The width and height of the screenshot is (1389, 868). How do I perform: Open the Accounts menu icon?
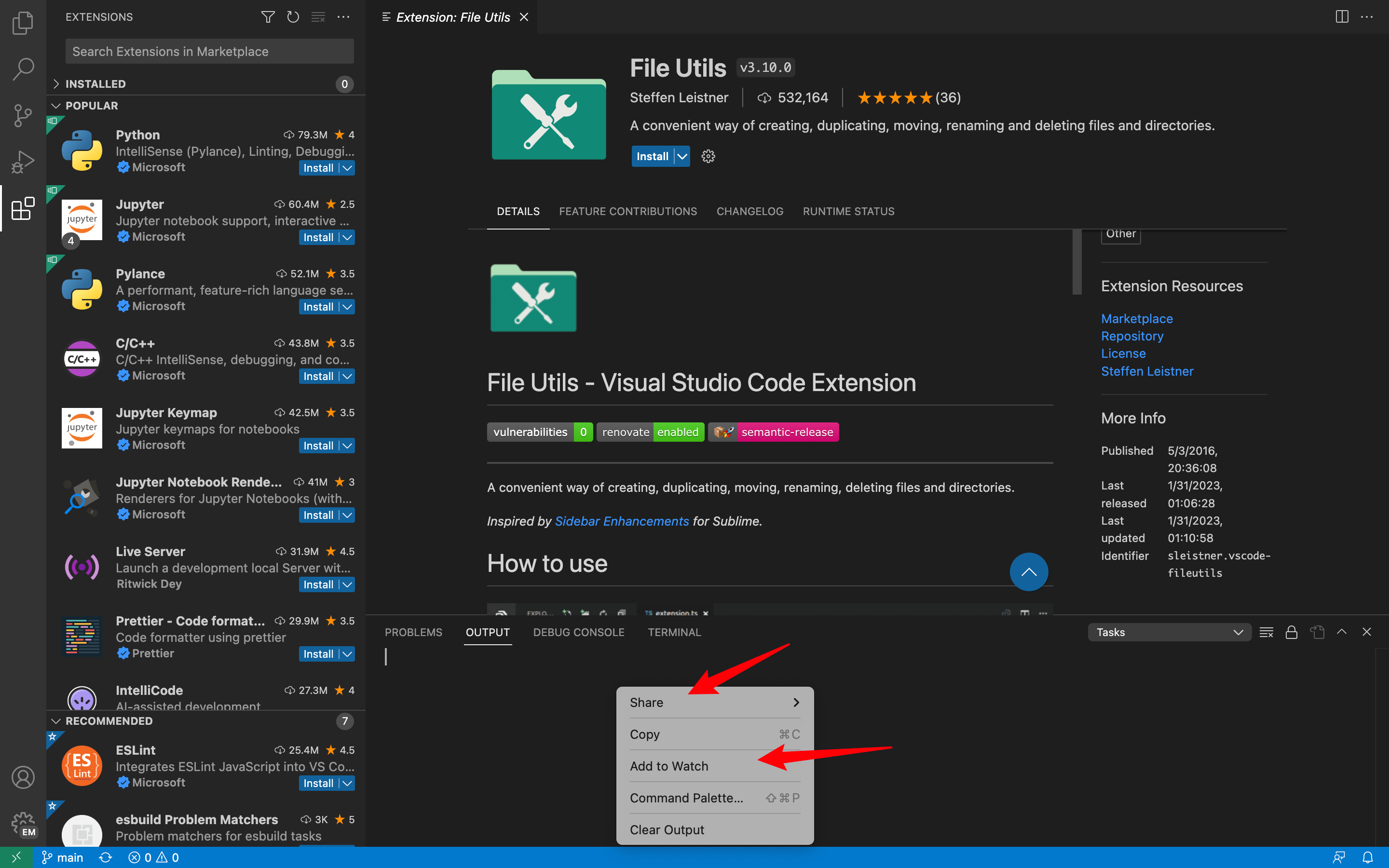pos(23,777)
